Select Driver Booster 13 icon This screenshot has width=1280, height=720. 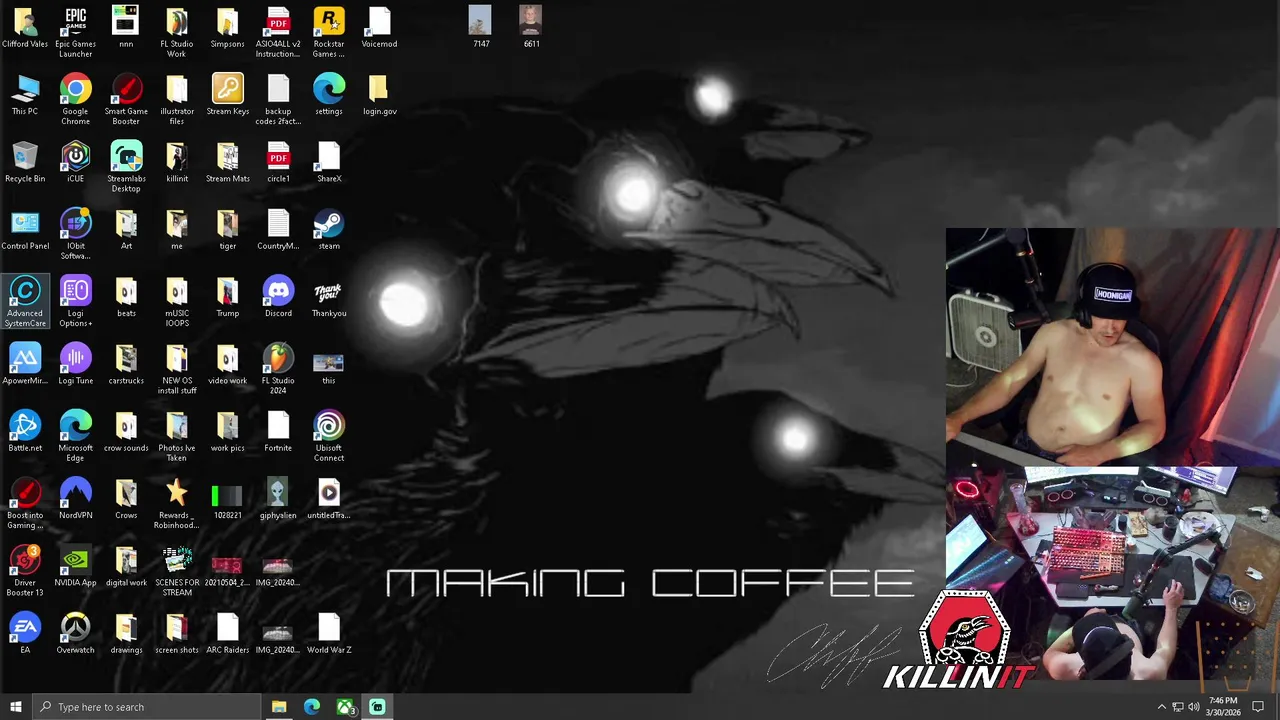pyautogui.click(x=25, y=570)
